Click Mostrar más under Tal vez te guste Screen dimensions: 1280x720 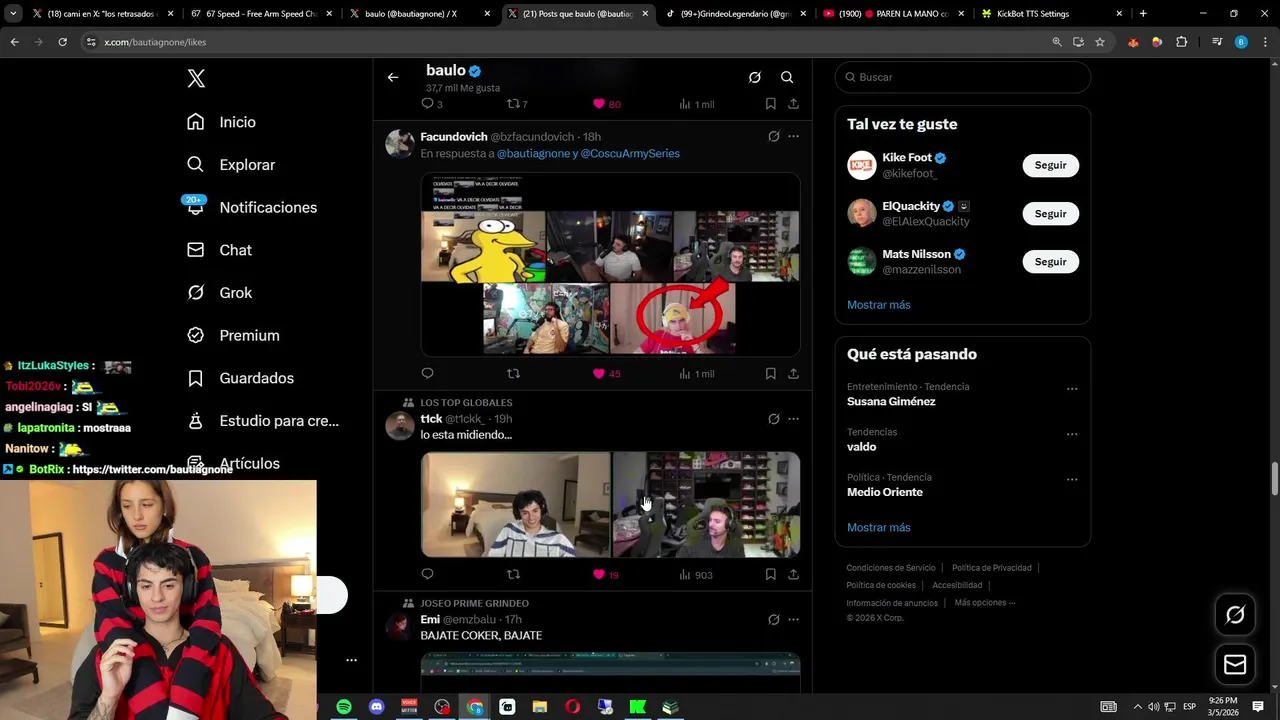tap(879, 305)
